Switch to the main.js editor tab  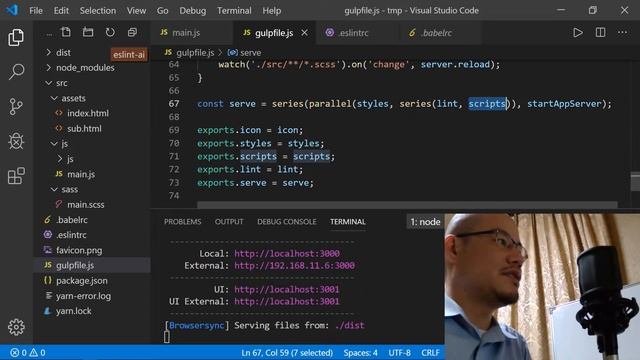tap(192, 33)
